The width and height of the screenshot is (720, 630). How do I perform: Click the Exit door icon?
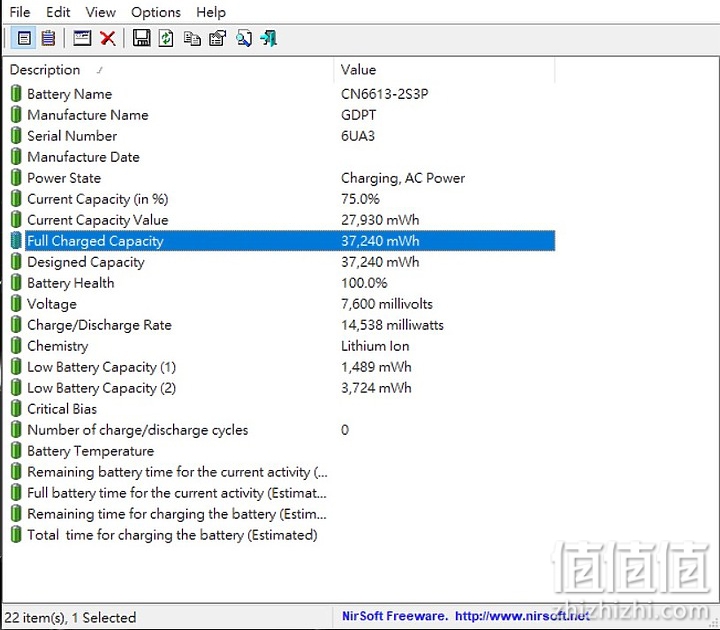point(269,38)
